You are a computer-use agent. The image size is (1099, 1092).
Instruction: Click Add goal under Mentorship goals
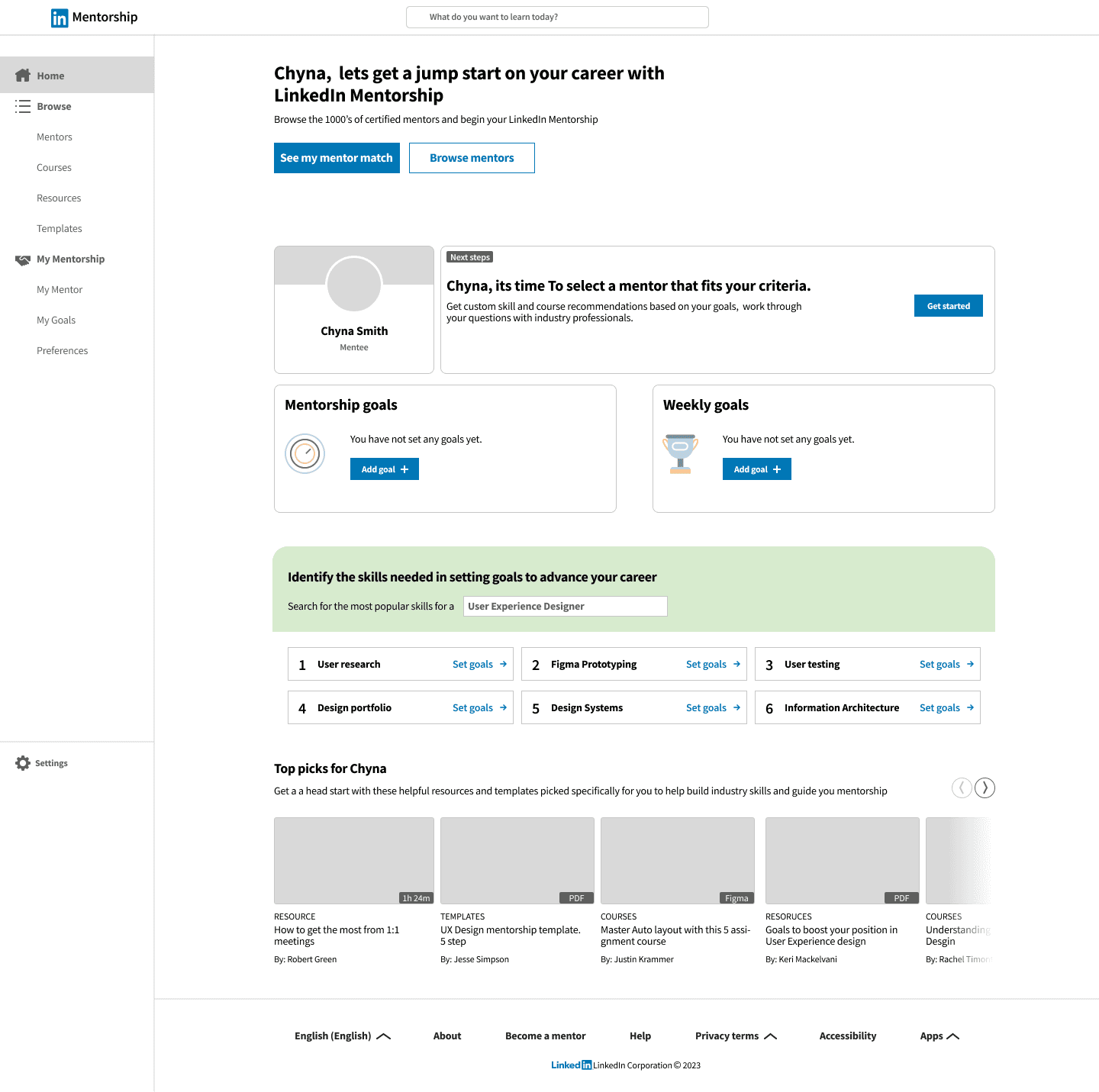(x=385, y=469)
